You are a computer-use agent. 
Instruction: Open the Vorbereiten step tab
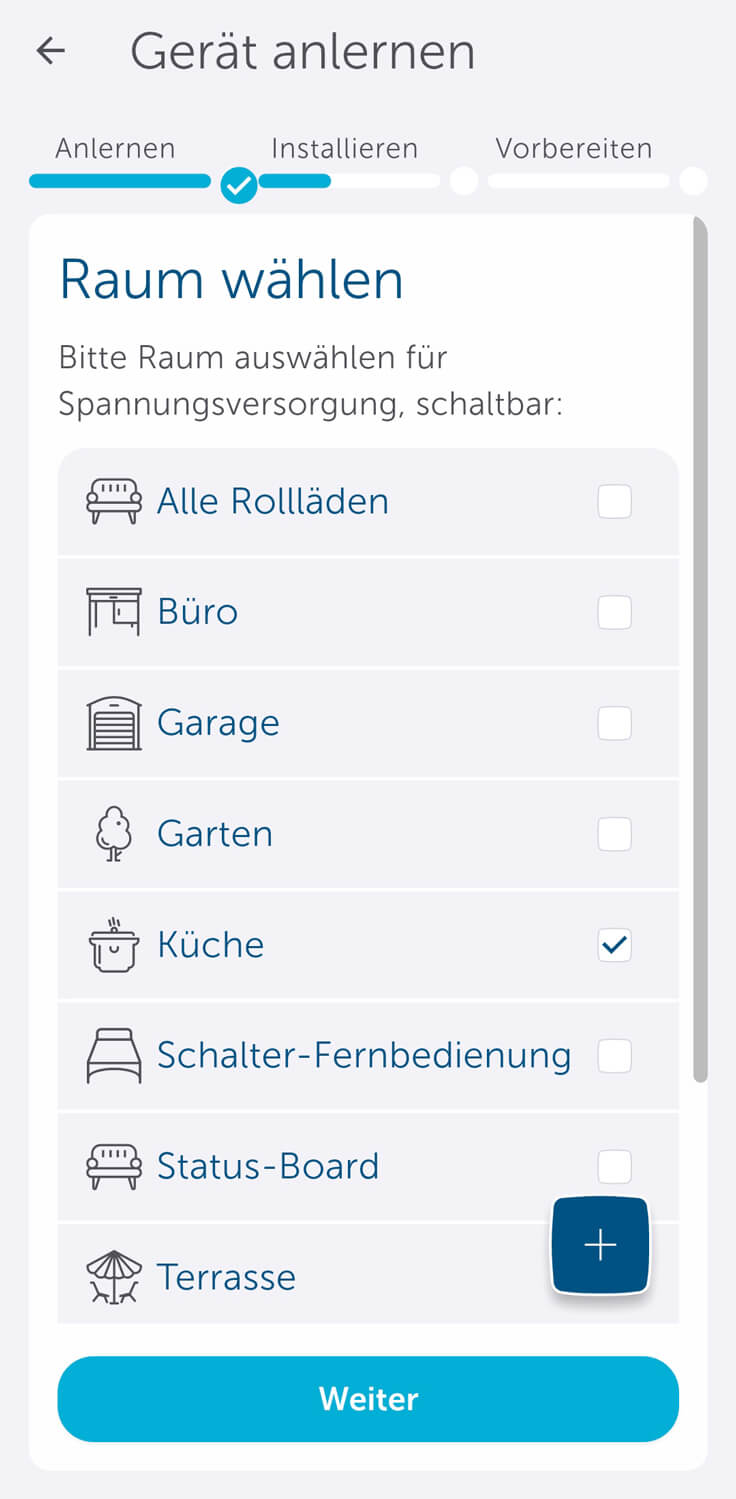573,149
